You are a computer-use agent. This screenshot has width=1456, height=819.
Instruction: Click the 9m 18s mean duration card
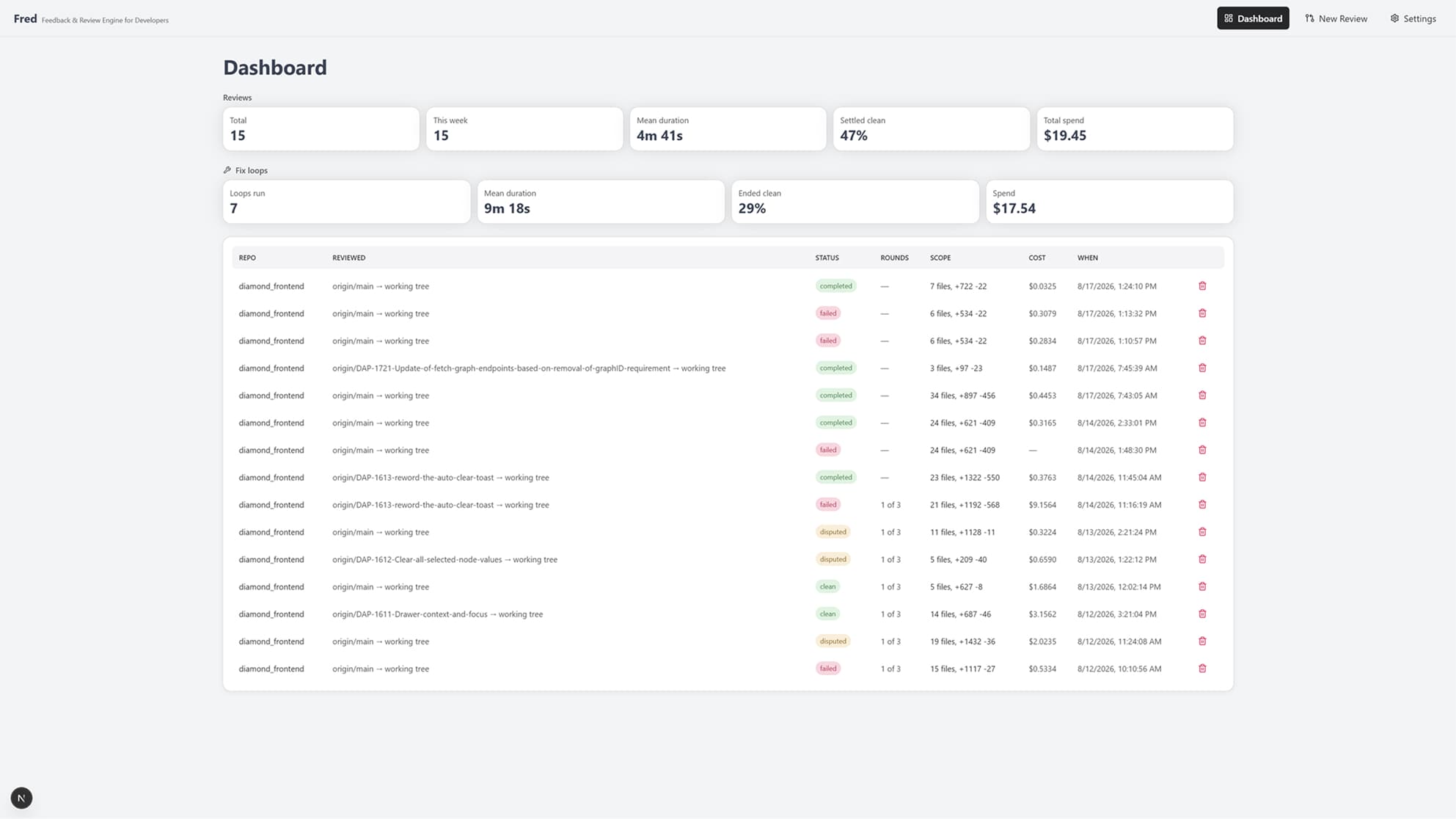point(601,202)
